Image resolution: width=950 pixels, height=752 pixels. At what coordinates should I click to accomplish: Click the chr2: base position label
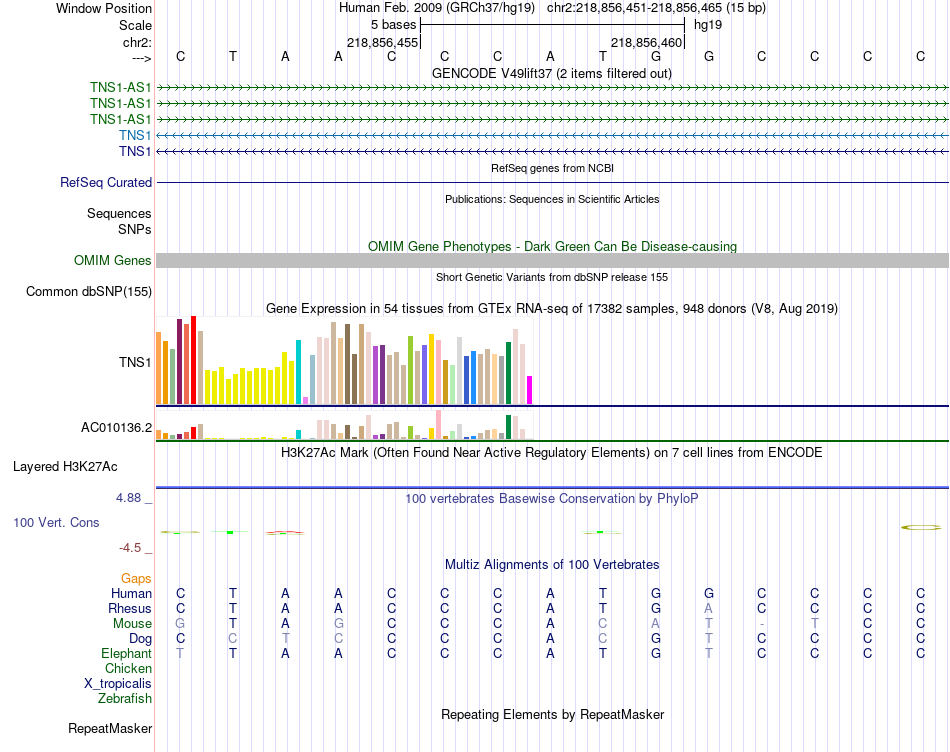137,42
